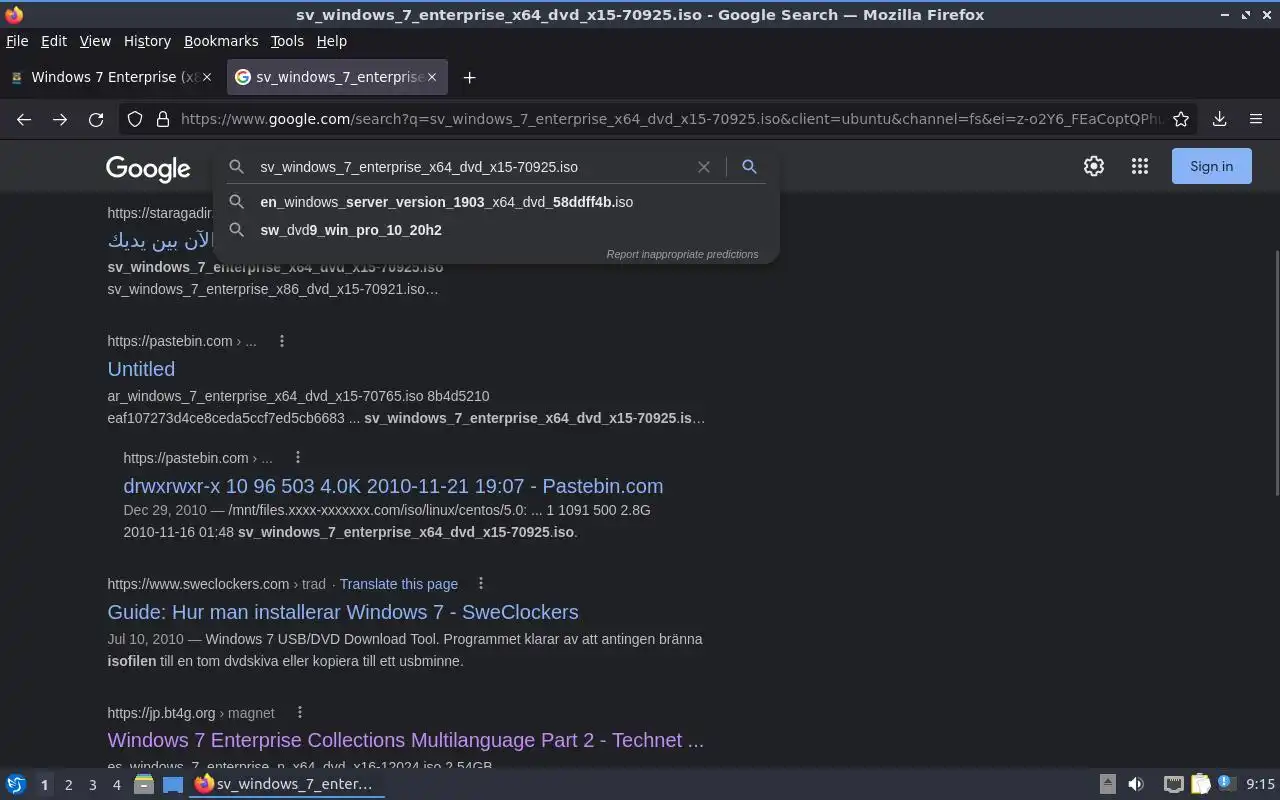
Task: Submit search with magnifier button
Action: point(749,167)
